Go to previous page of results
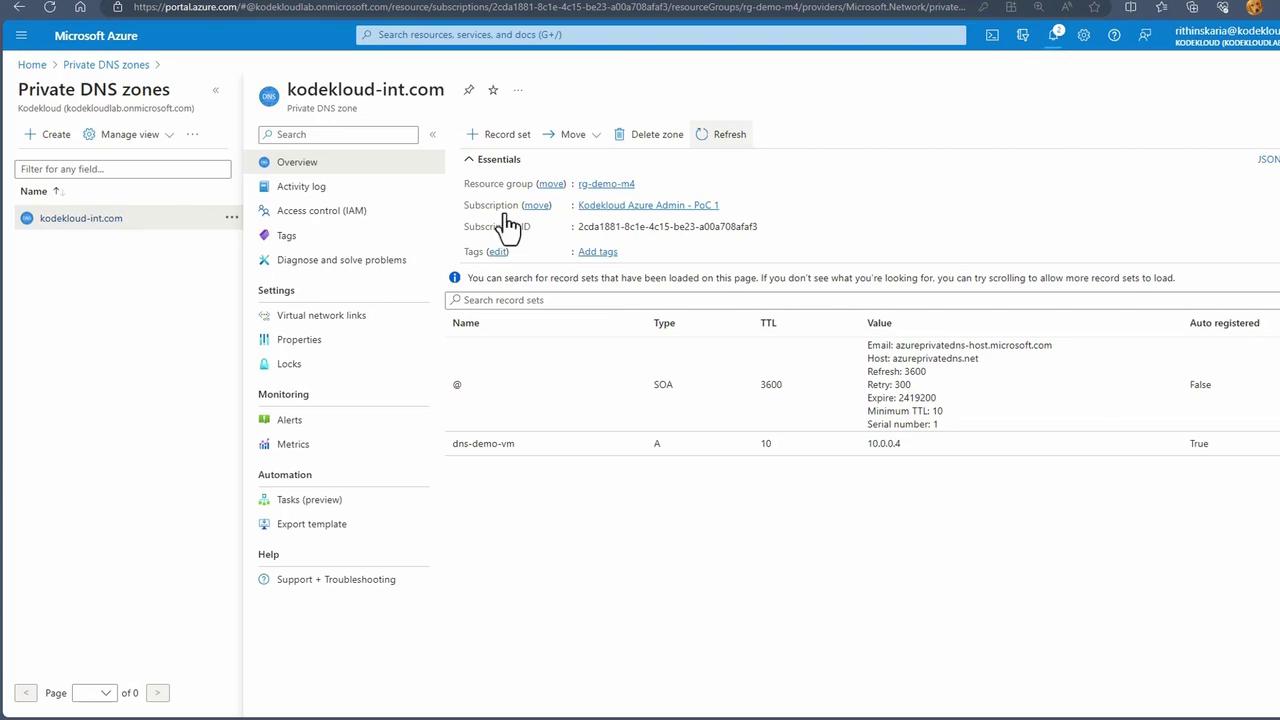1280x720 pixels. pos(26,692)
